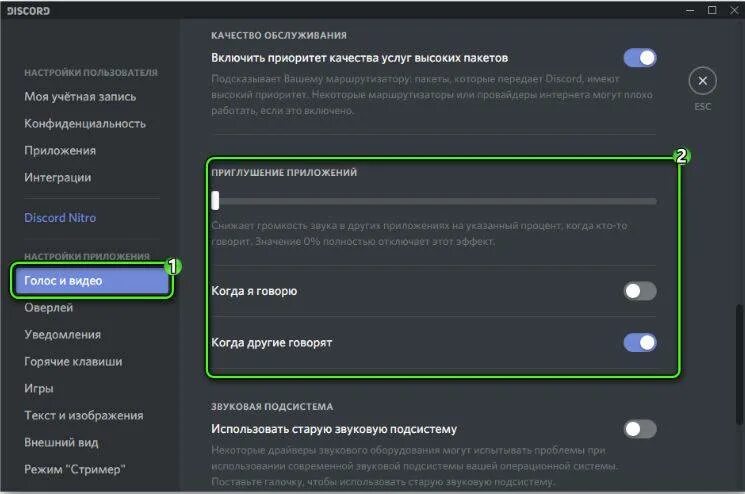Open "Горячие клавиши" settings

pos(73,361)
